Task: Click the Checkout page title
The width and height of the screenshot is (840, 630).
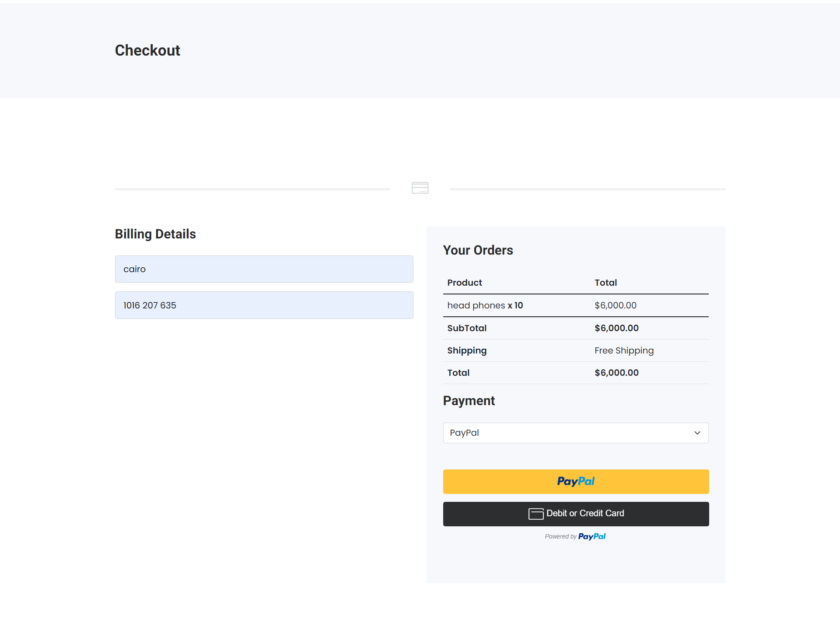Action: pyautogui.click(x=147, y=50)
